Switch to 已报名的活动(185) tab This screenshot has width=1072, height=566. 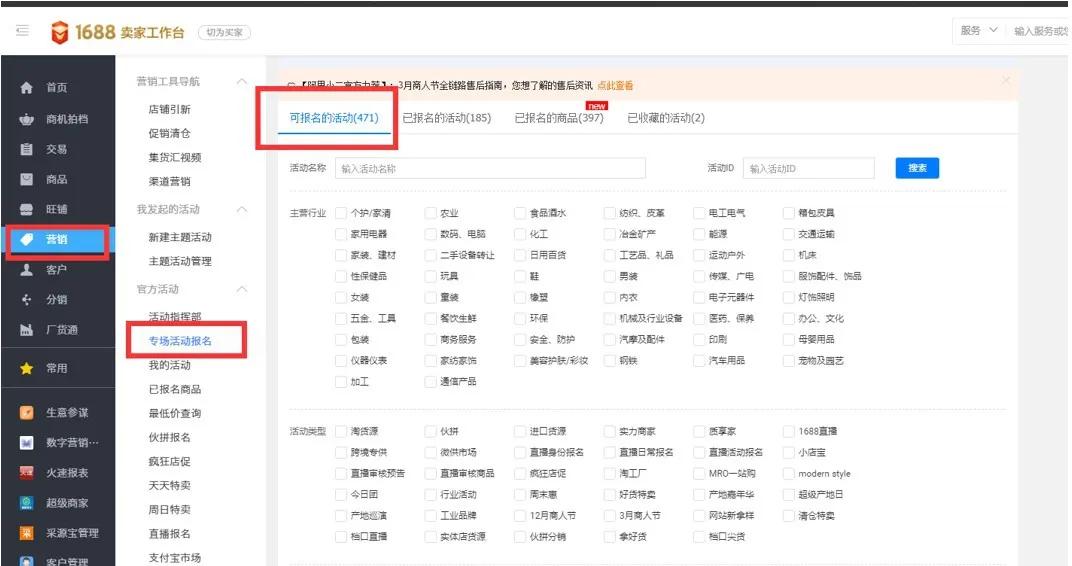point(446,118)
